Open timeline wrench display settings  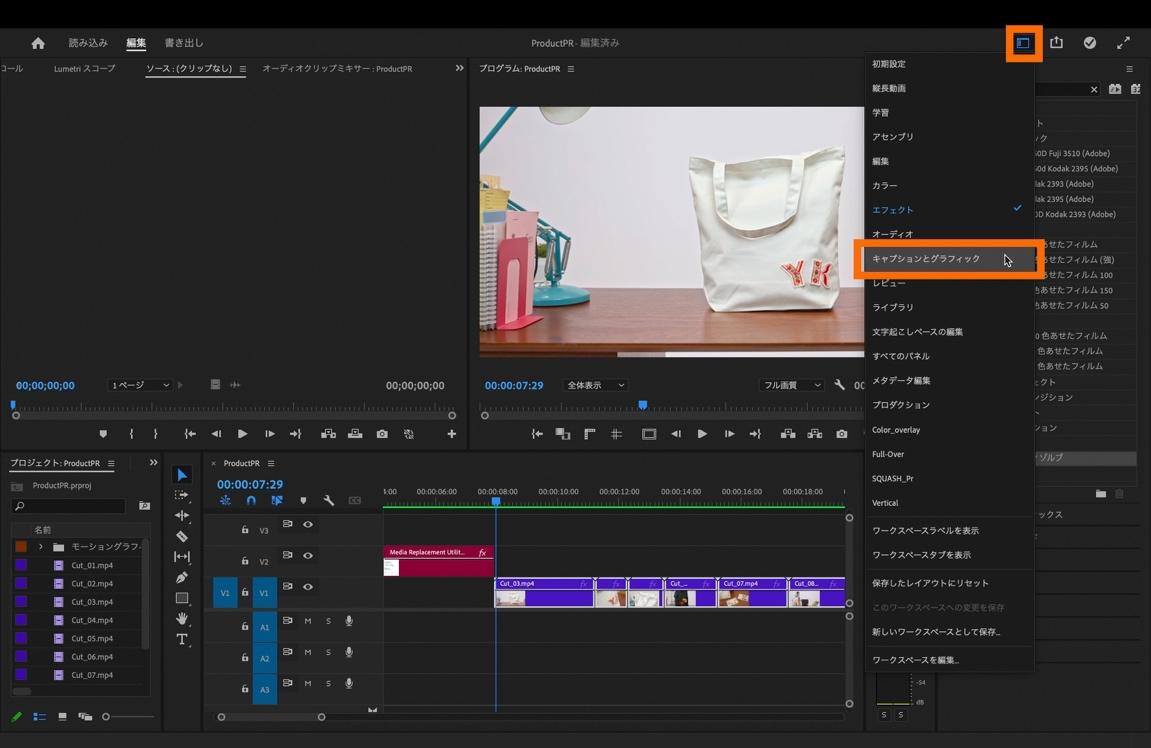click(x=328, y=500)
